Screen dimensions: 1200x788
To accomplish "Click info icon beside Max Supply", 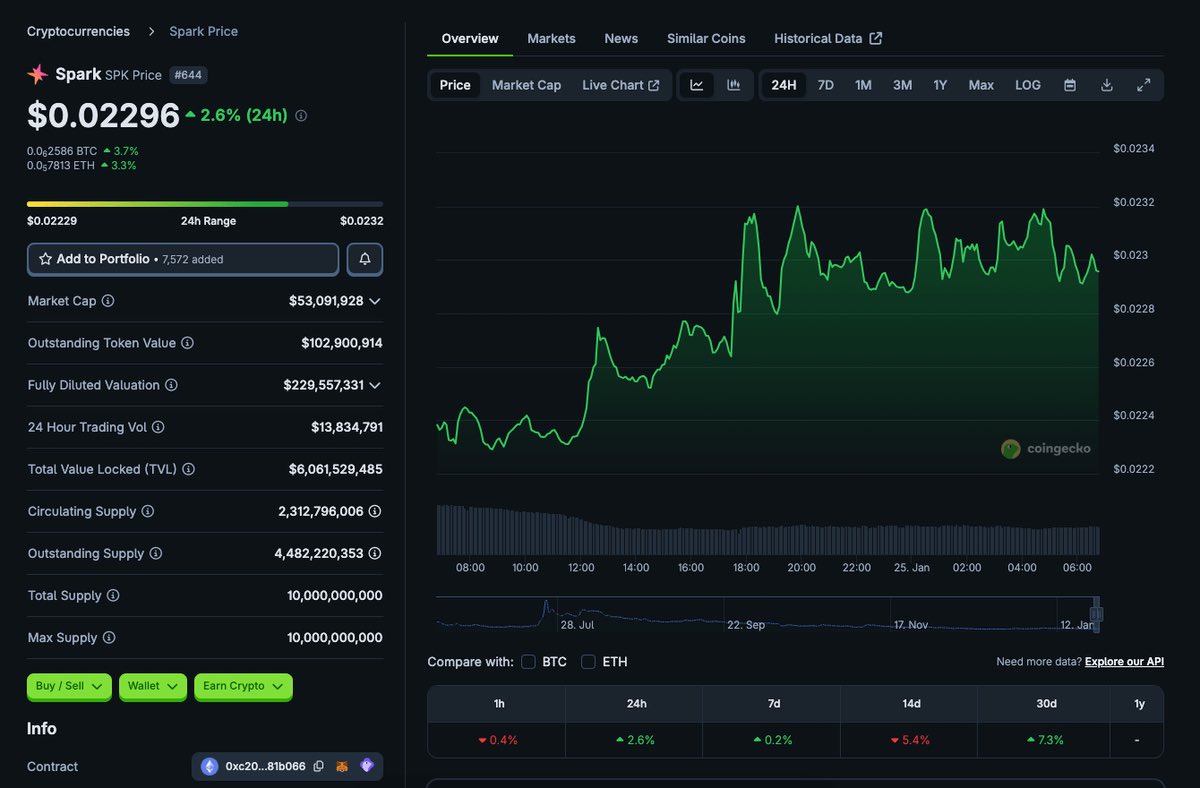I will (109, 637).
